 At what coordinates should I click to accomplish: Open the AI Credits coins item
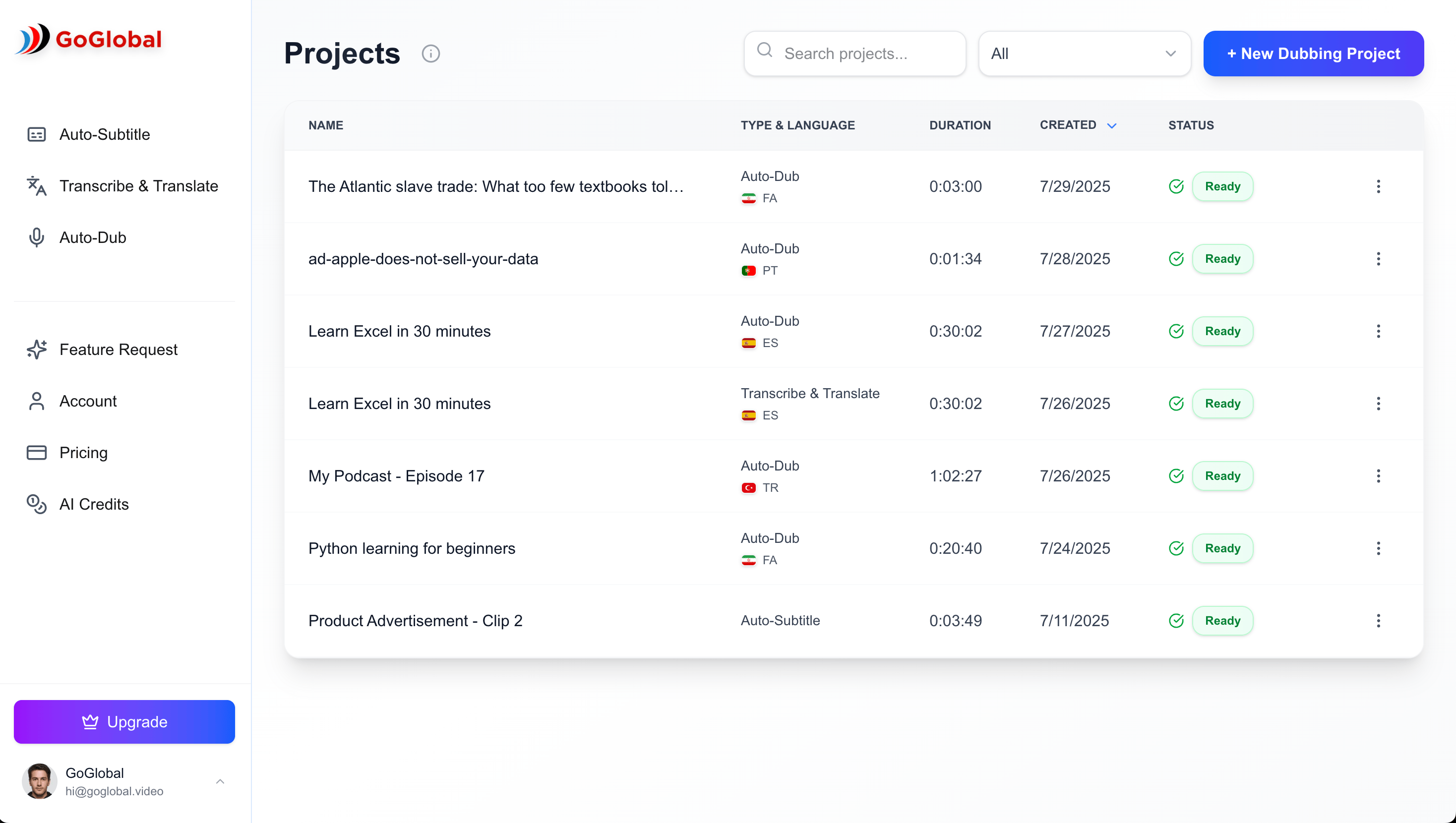[94, 504]
